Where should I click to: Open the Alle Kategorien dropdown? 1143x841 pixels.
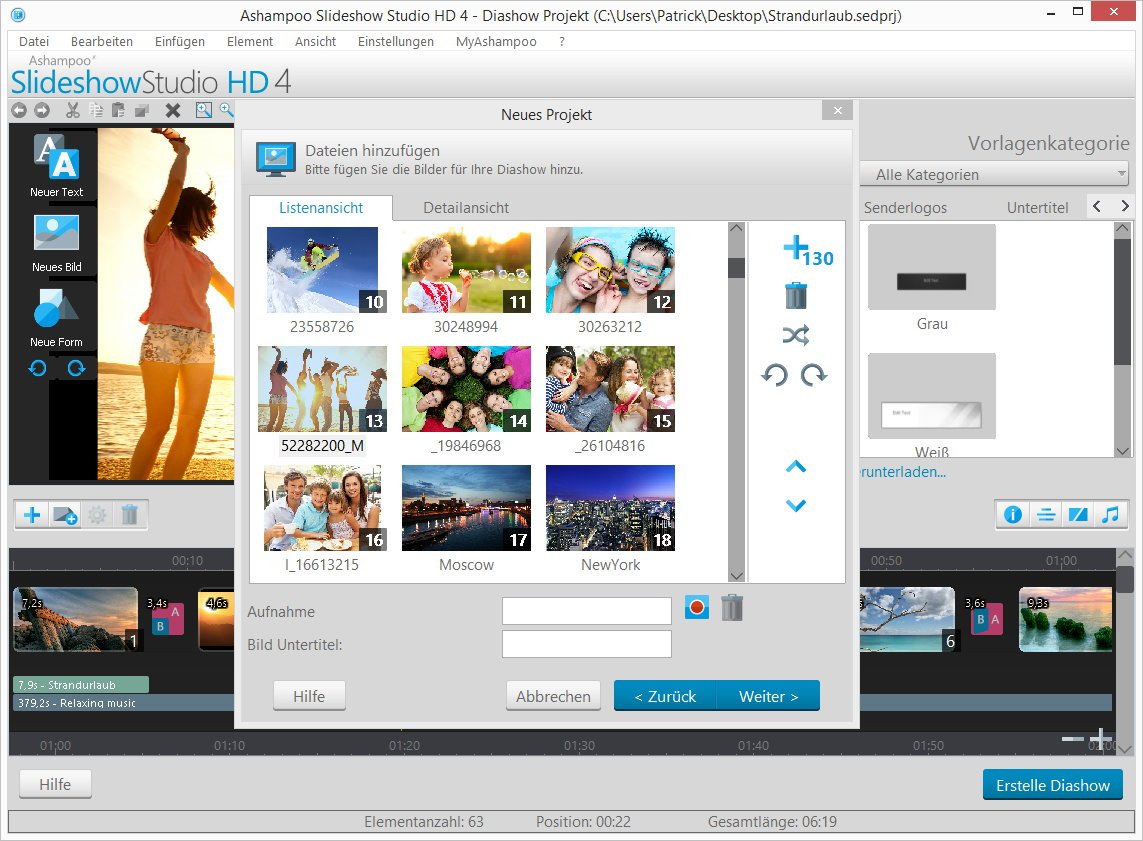[994, 174]
